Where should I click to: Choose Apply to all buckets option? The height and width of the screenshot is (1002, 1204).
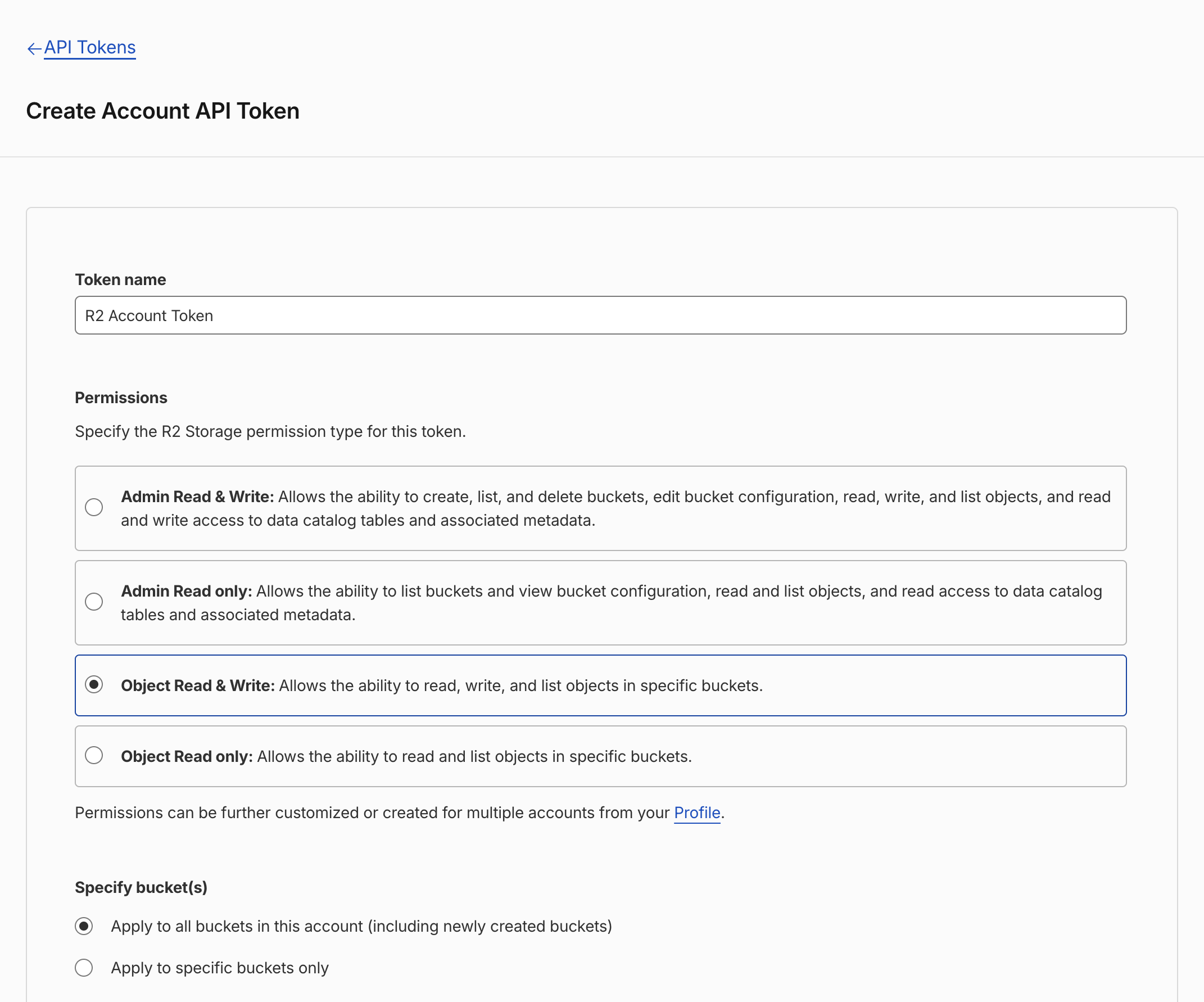(84, 926)
